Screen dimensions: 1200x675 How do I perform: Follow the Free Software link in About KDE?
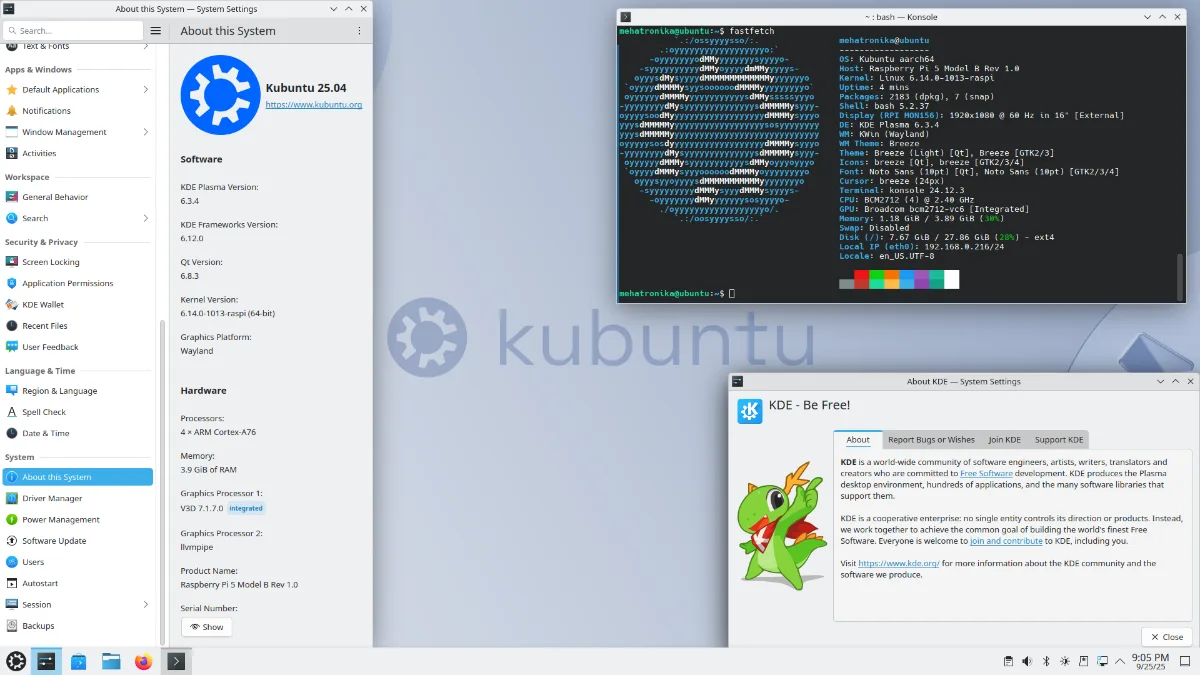point(986,473)
